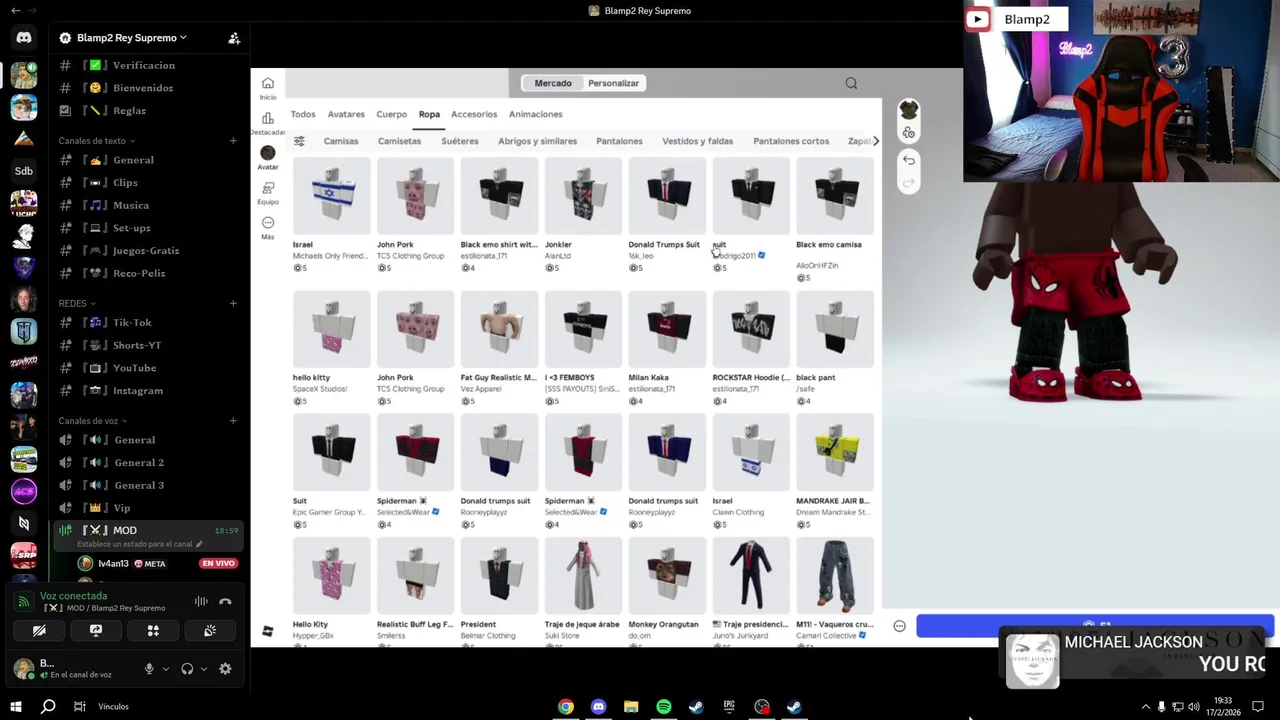The width and height of the screenshot is (1280, 720).
Task: Open Spotify from the Windows taskbar
Action: click(x=664, y=707)
